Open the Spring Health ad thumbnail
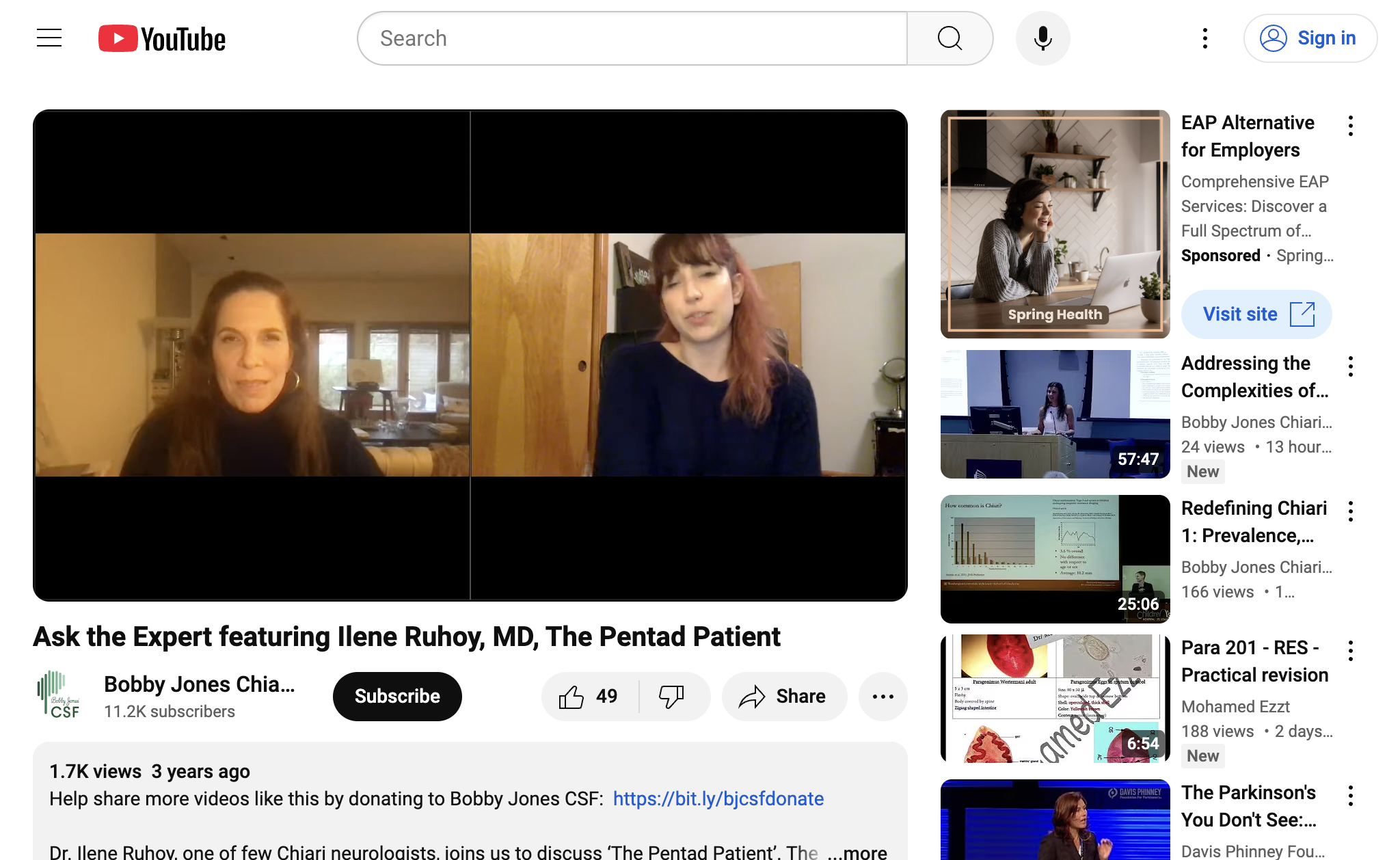Image resolution: width=1400 pixels, height=860 pixels. tap(1055, 224)
